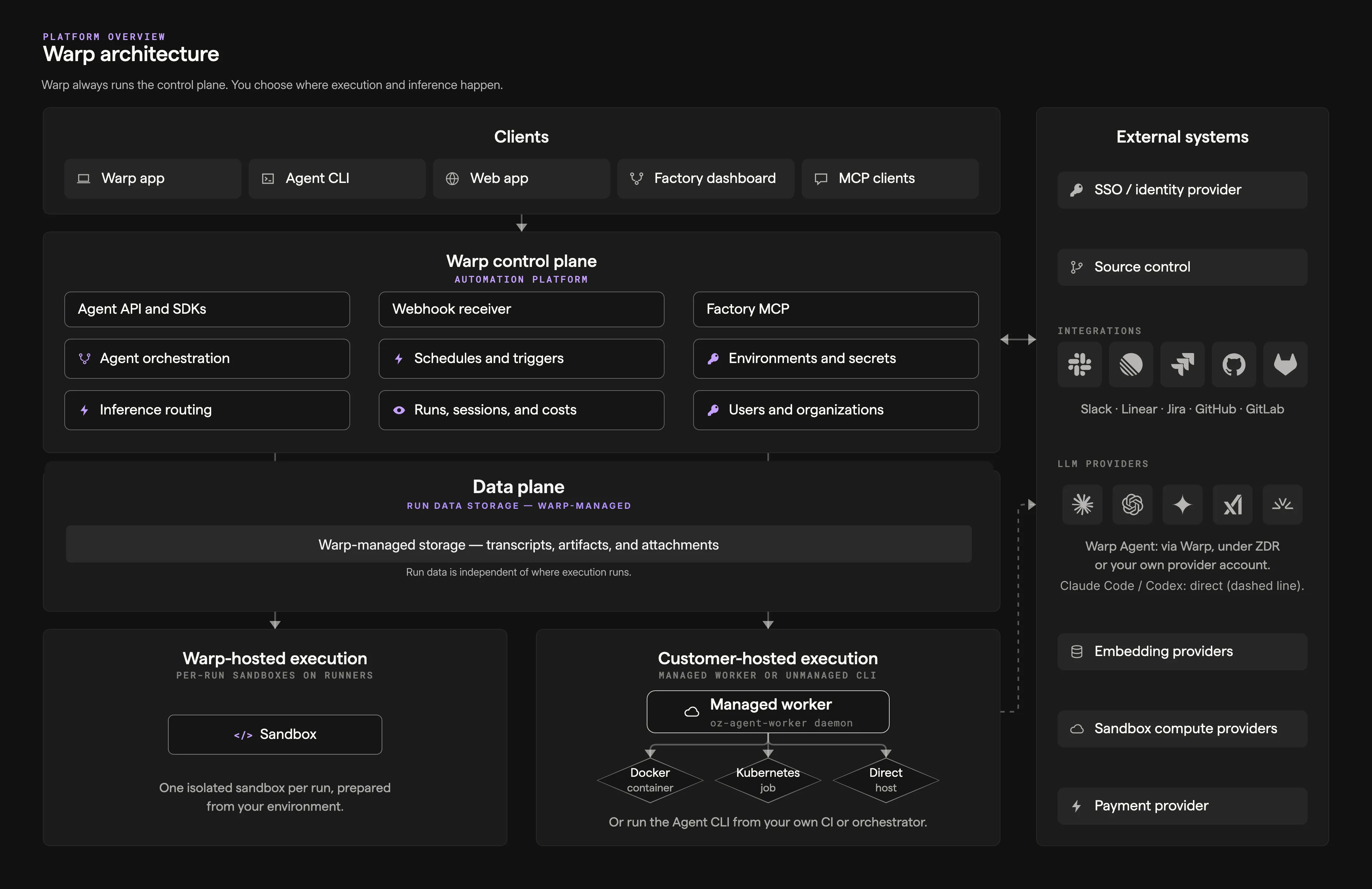
Task: Open the Linear integration tile
Action: tap(1131, 364)
